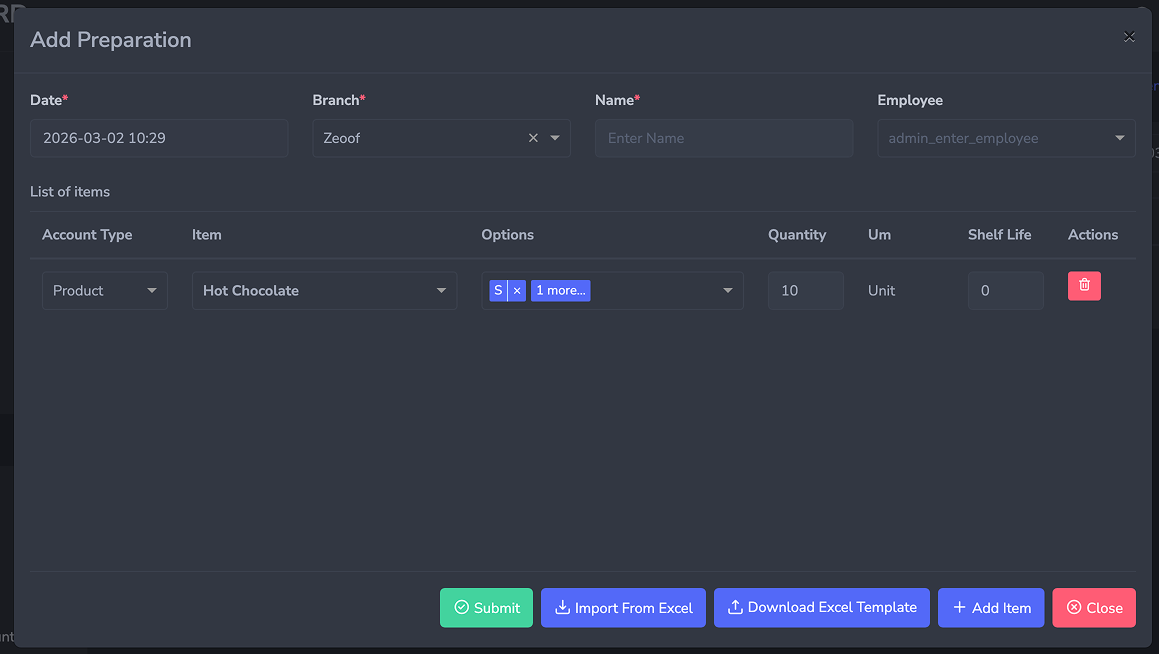Open the Employee dropdown
Viewport: 1159px width, 654px height.
(x=1006, y=138)
